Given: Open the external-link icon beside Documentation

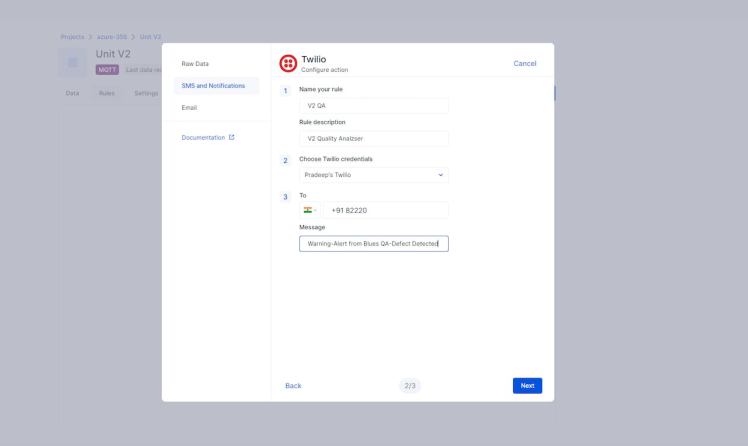Looking at the screenshot, I should point(231,137).
